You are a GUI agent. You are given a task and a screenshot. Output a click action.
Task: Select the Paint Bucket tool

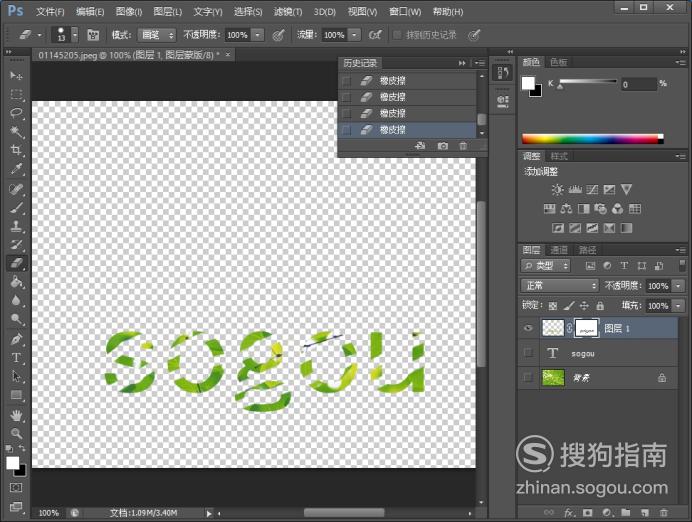[16, 282]
